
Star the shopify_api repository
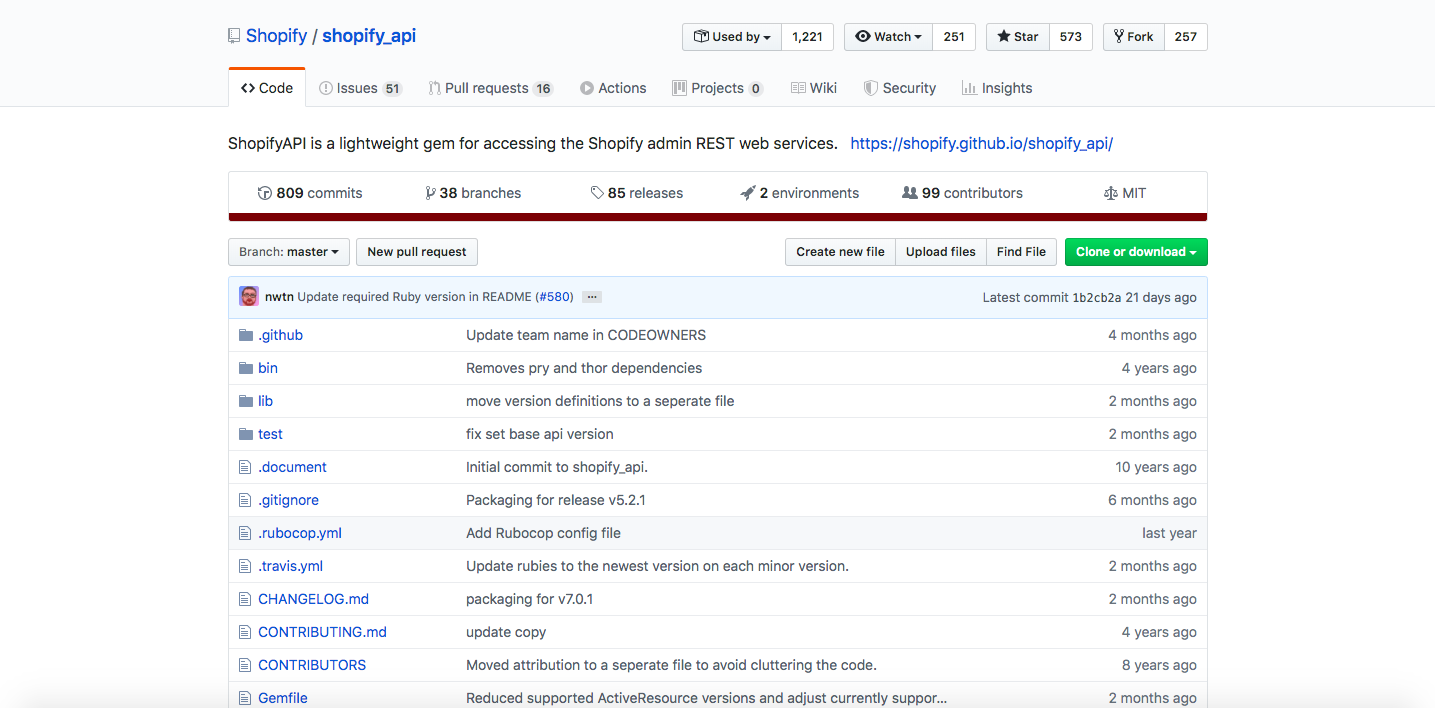pos(1018,37)
